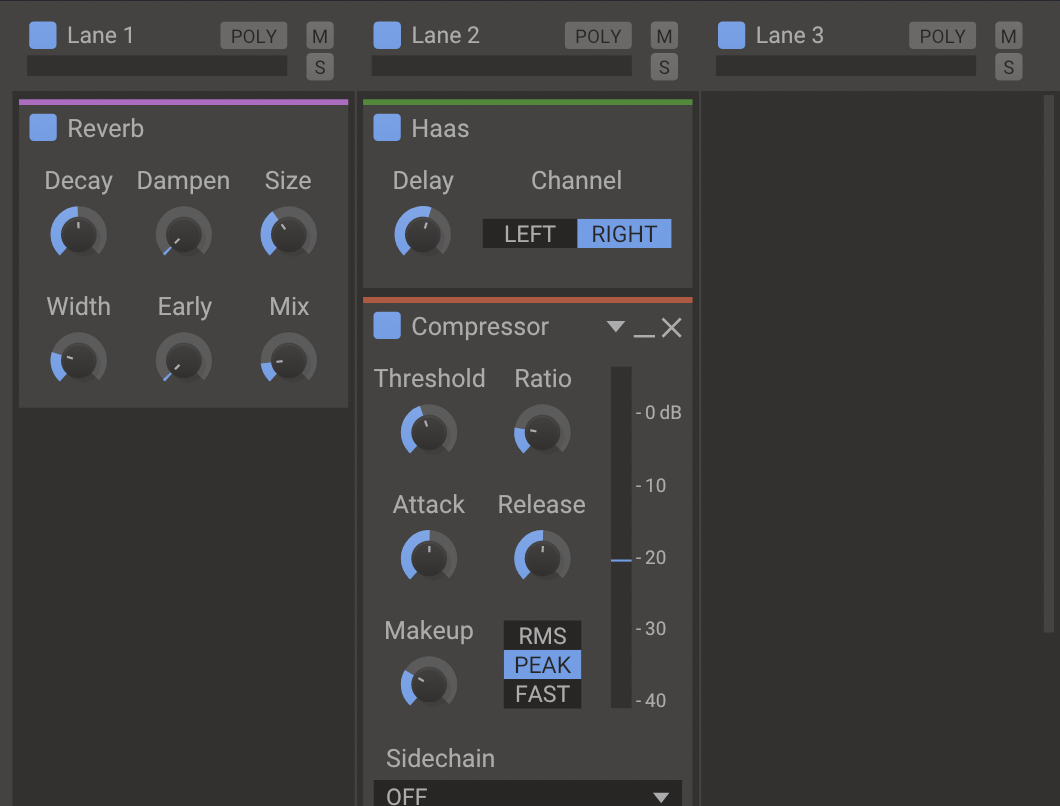1060x806 pixels.
Task: Bypass the Reverb effect with its enable square
Action: [43, 128]
